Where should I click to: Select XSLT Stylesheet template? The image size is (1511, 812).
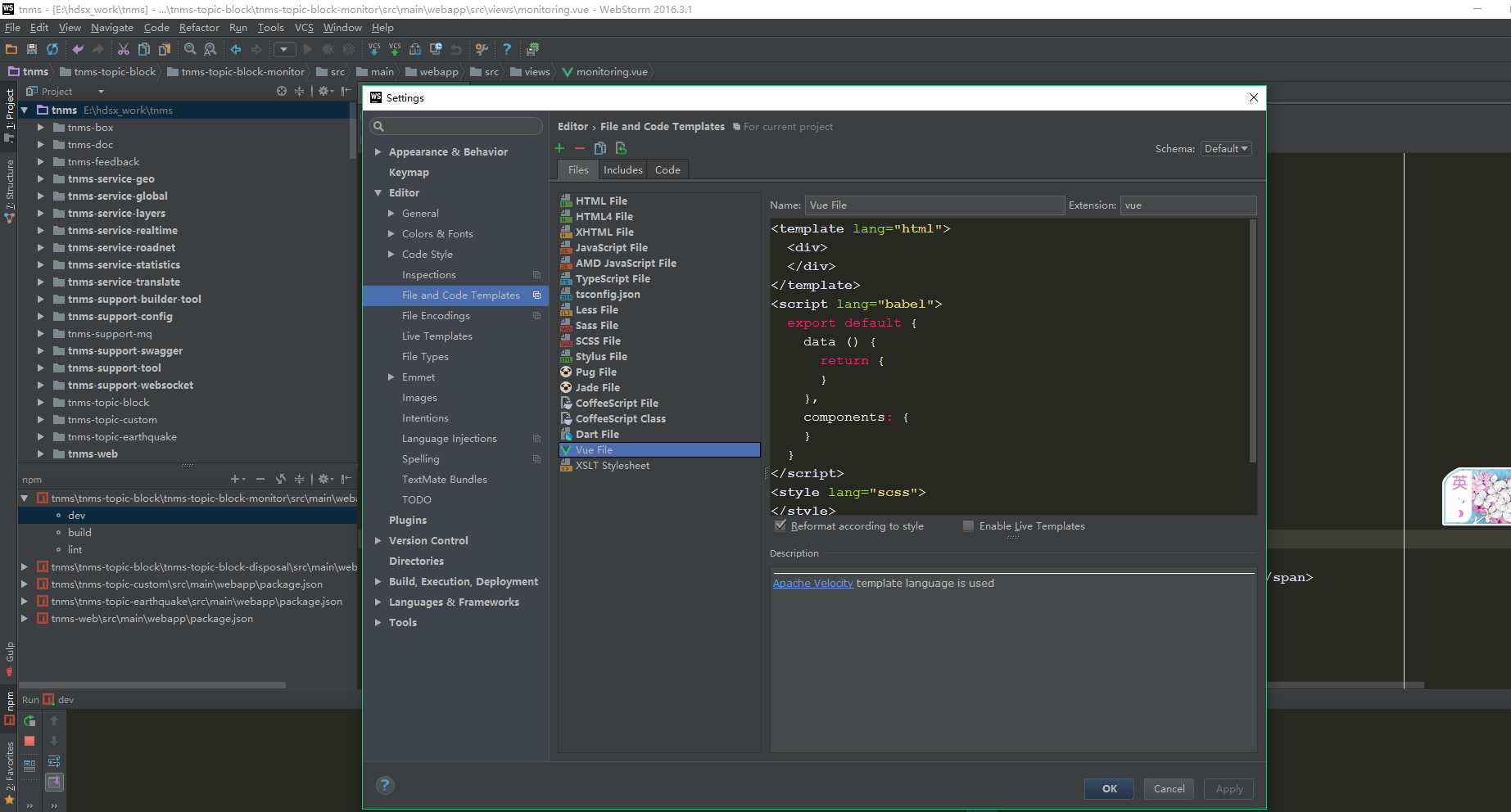(x=613, y=465)
